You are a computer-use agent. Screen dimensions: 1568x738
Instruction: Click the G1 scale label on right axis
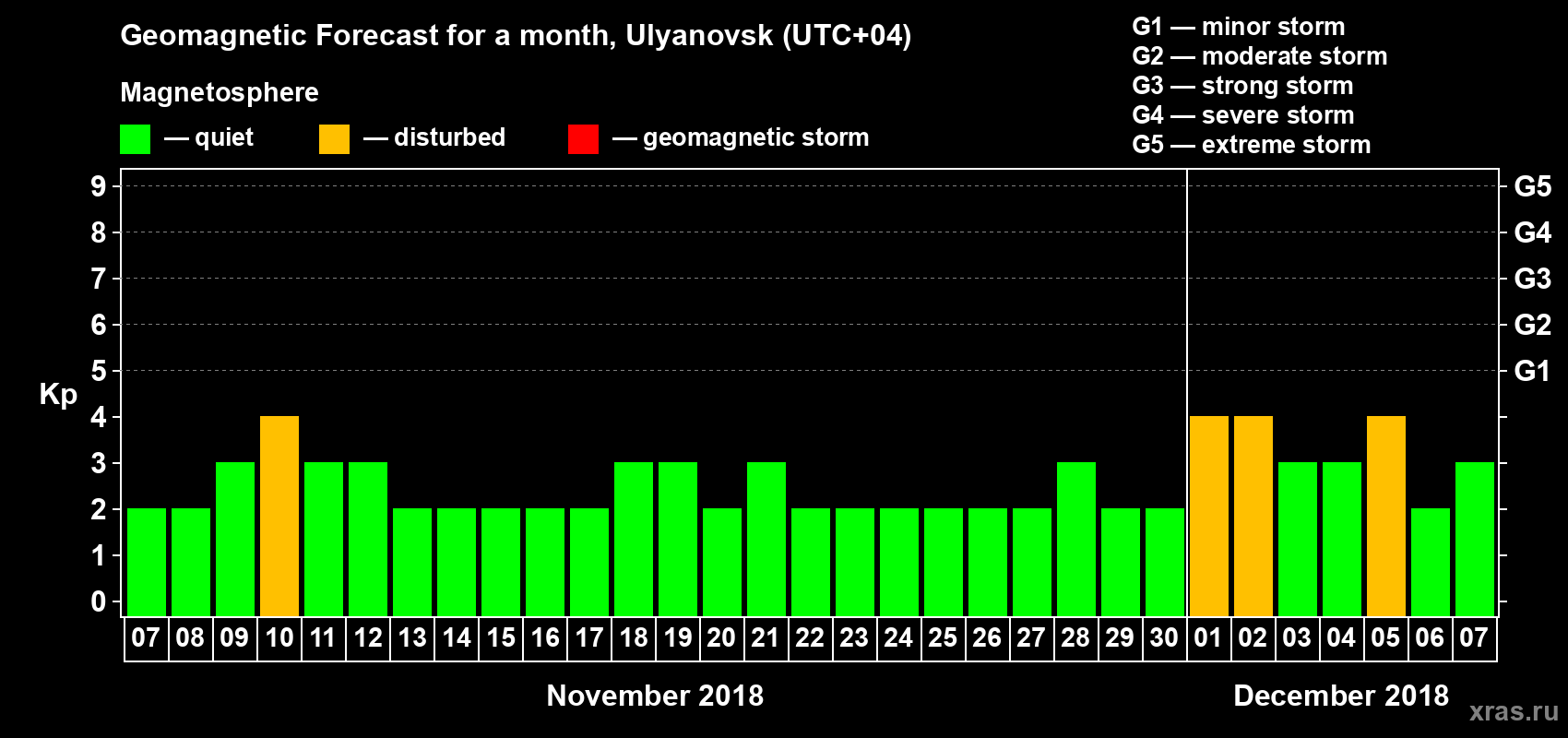pos(1532,371)
